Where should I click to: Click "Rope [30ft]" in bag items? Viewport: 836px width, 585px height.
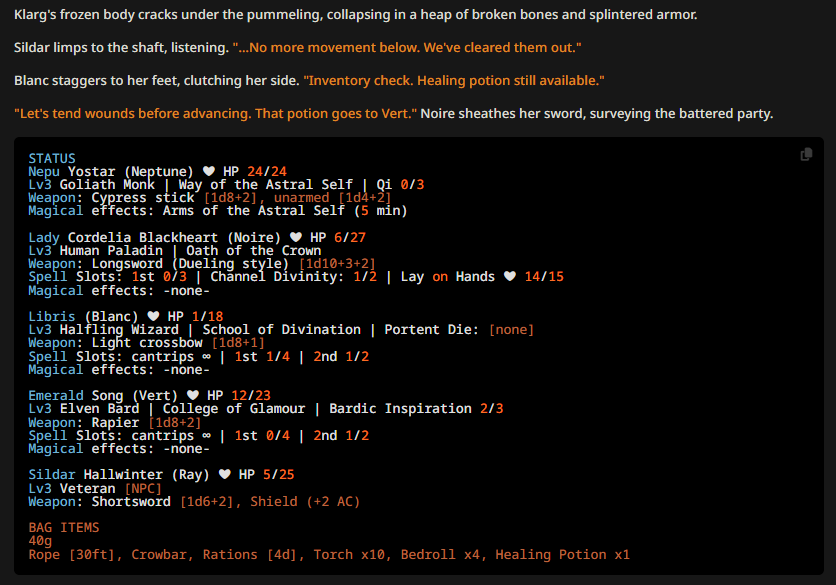[72, 555]
